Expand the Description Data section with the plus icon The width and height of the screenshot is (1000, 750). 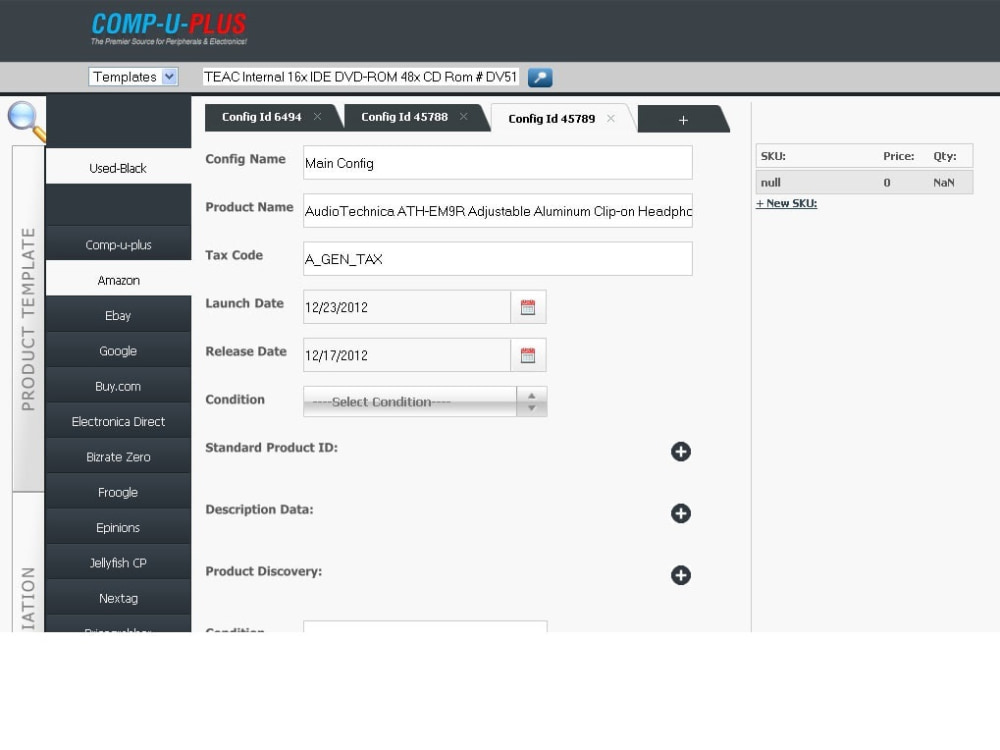[x=680, y=513]
